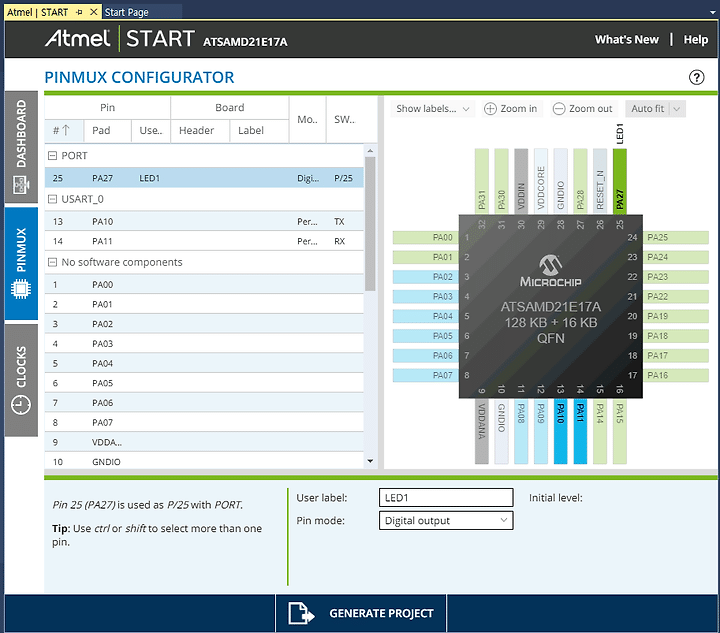Click the Generate Project export icon
The width and height of the screenshot is (720, 633).
(301, 613)
